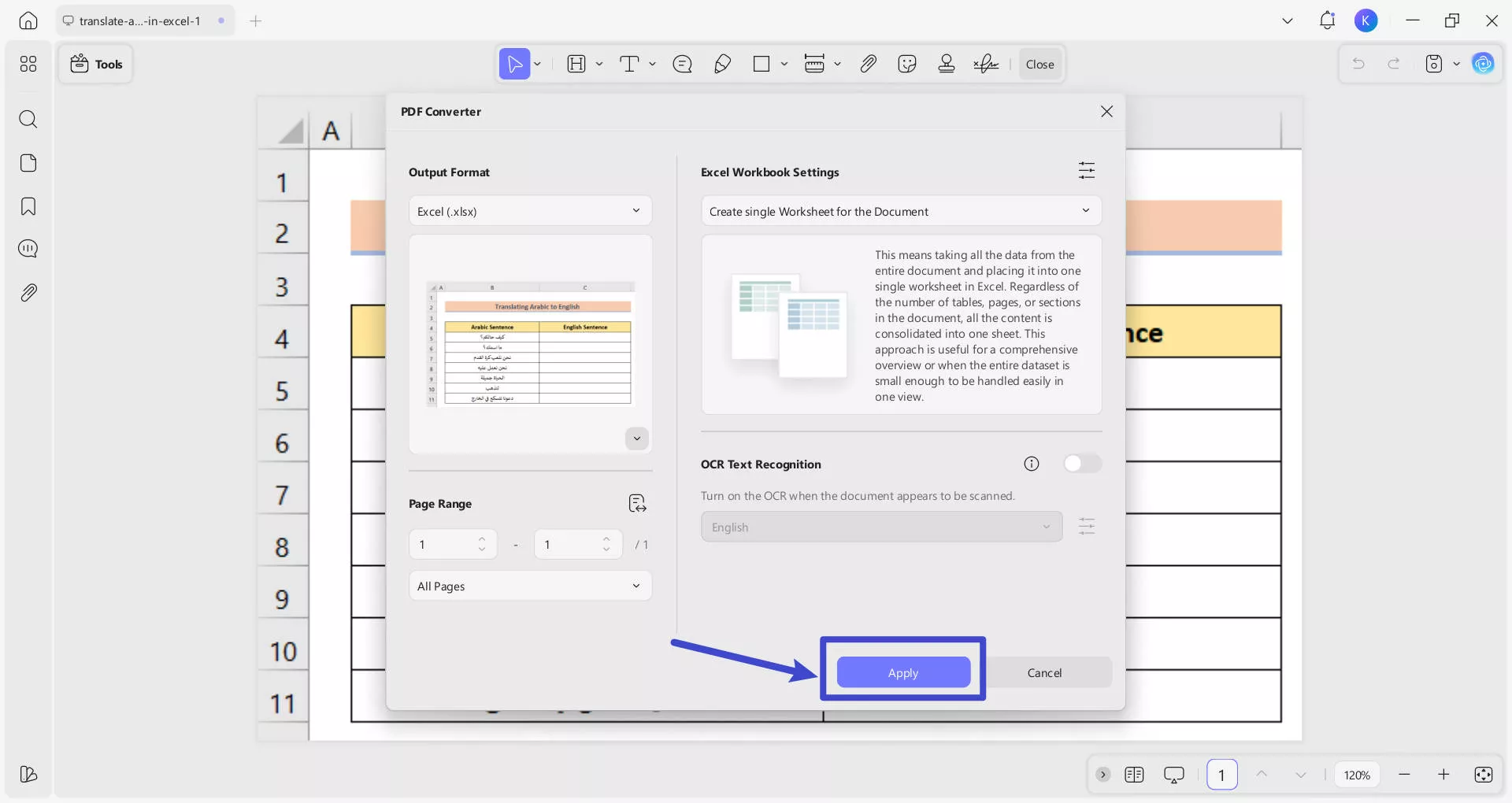Select the rectangle shape tool
Screen dimensions: 1512x803
point(762,65)
